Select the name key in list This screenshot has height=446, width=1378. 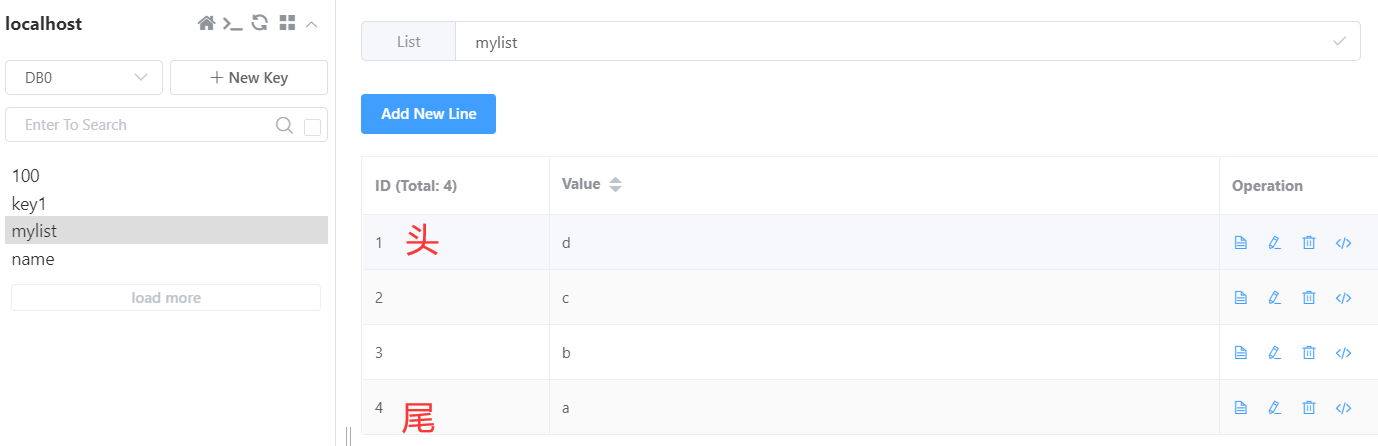pos(33,259)
